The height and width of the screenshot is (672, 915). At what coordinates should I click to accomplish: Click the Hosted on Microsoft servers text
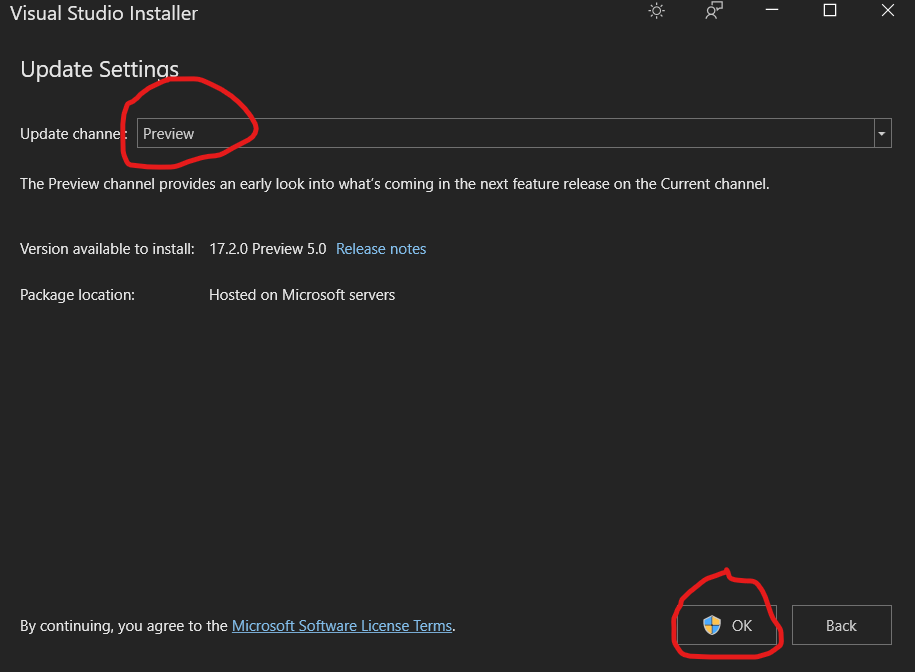tap(302, 295)
